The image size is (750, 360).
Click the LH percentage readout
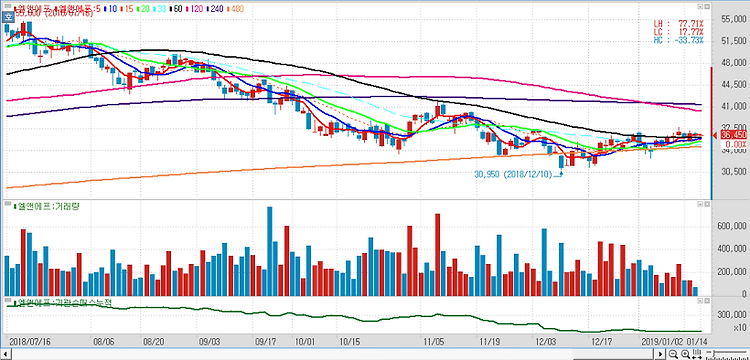[679, 23]
